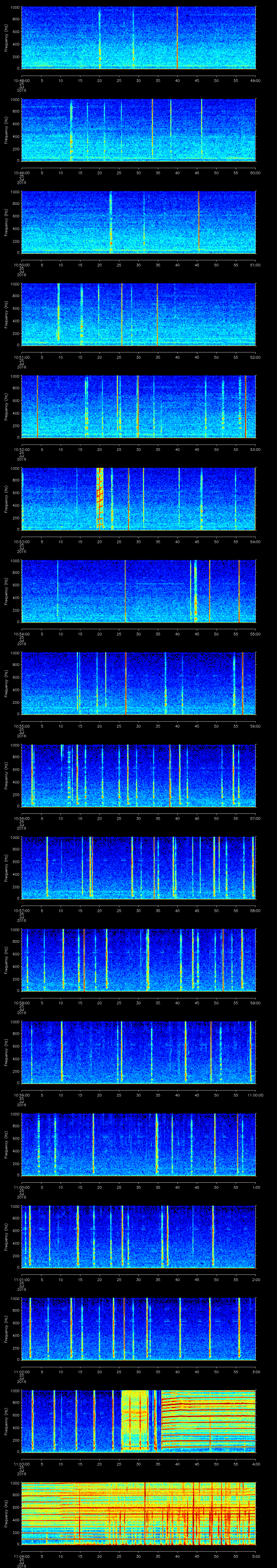Select red line near 26 seconds in 10:55:00 spectrogram
This screenshot has height=1568, width=277.
pyautogui.click(x=126, y=682)
